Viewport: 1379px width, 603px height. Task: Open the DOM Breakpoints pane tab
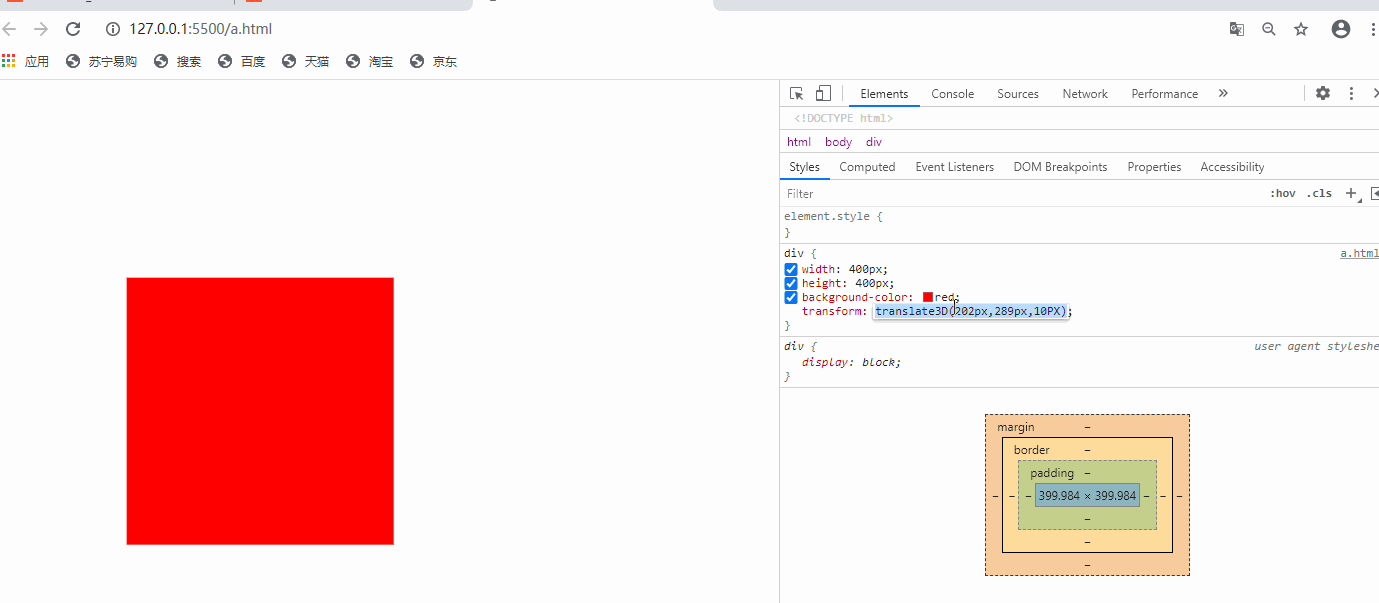(x=1060, y=167)
